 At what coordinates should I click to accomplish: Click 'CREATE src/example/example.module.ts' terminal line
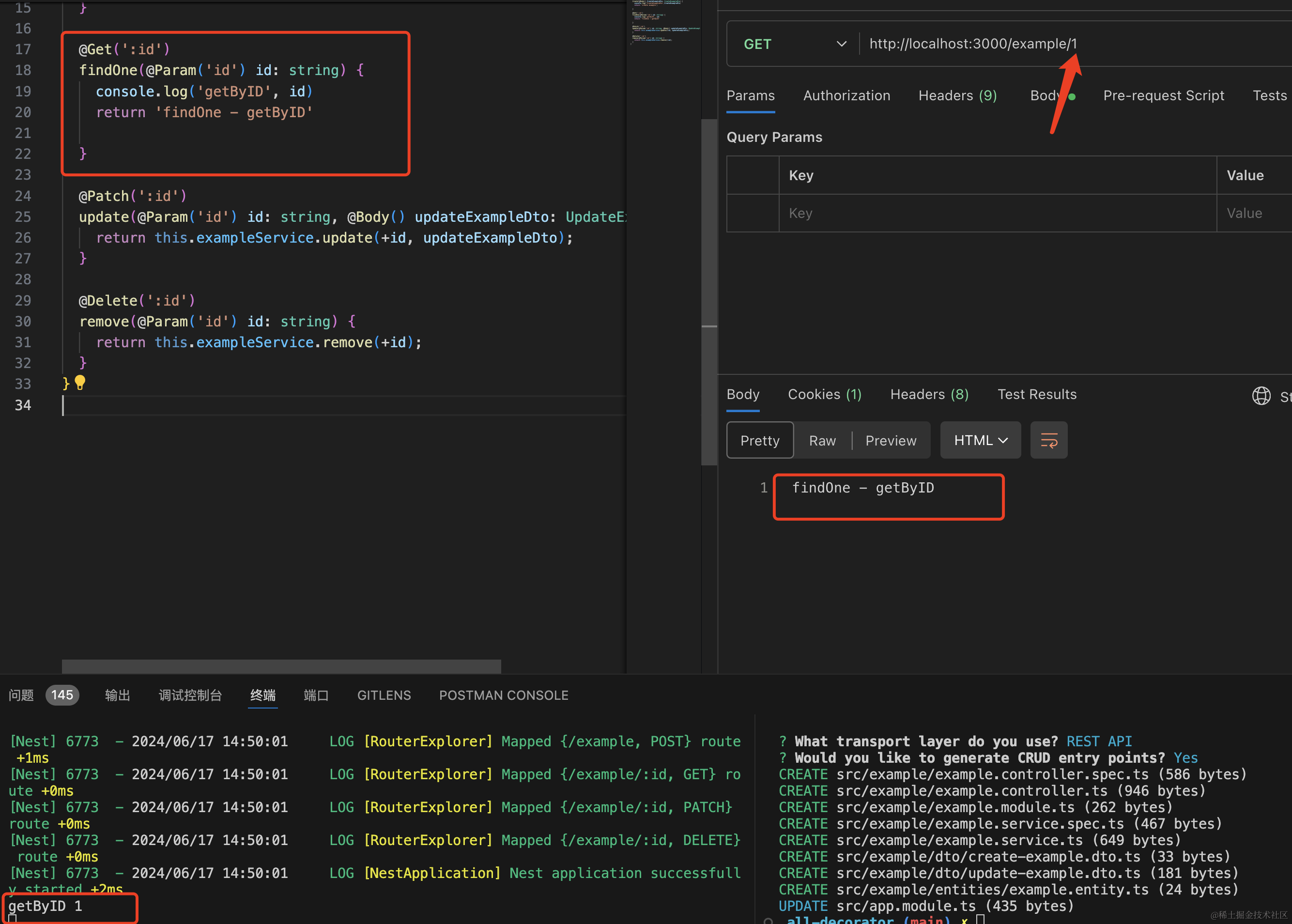[975, 807]
